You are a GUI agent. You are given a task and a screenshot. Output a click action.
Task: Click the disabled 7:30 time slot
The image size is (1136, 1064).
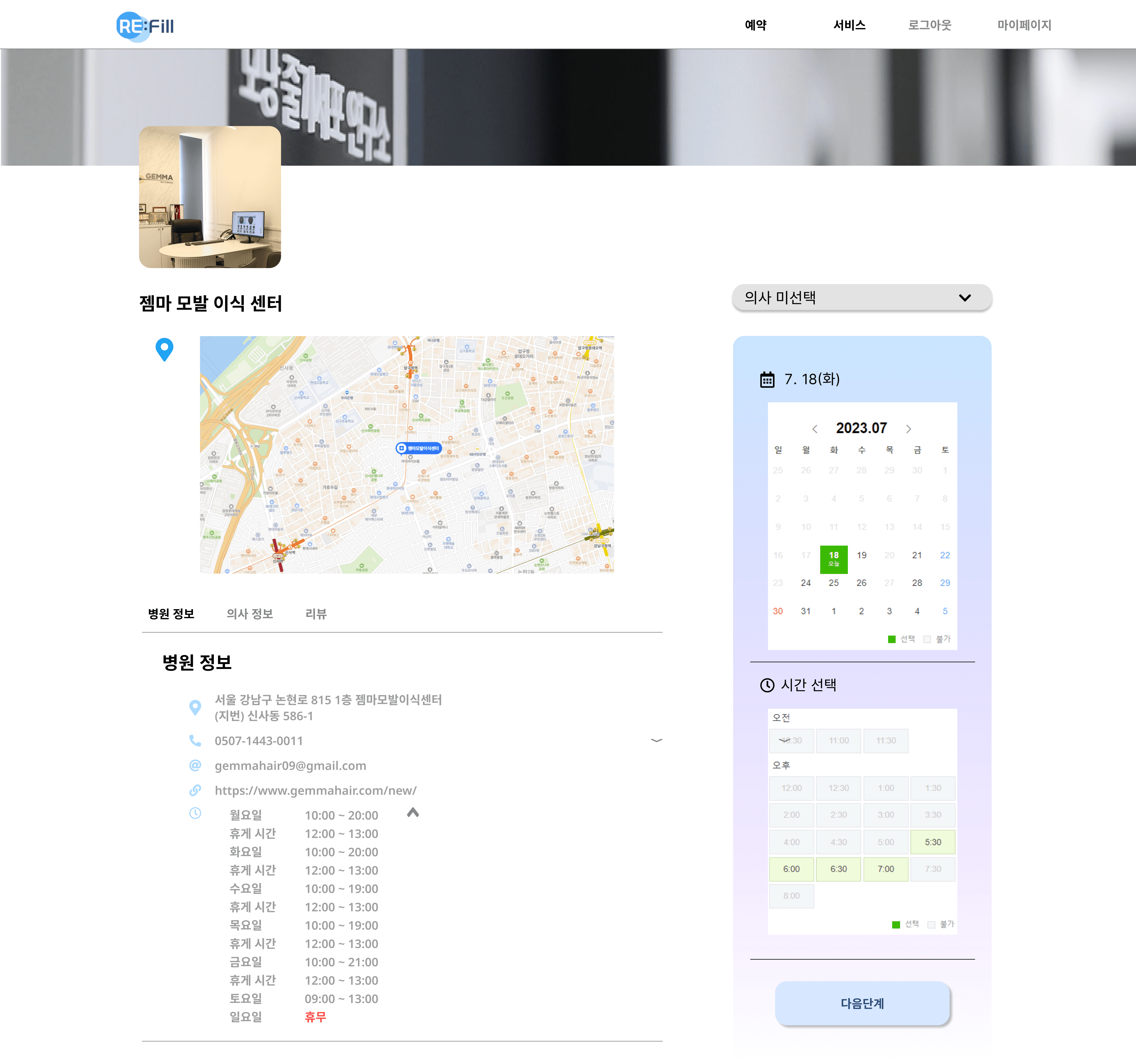pyautogui.click(x=932, y=869)
